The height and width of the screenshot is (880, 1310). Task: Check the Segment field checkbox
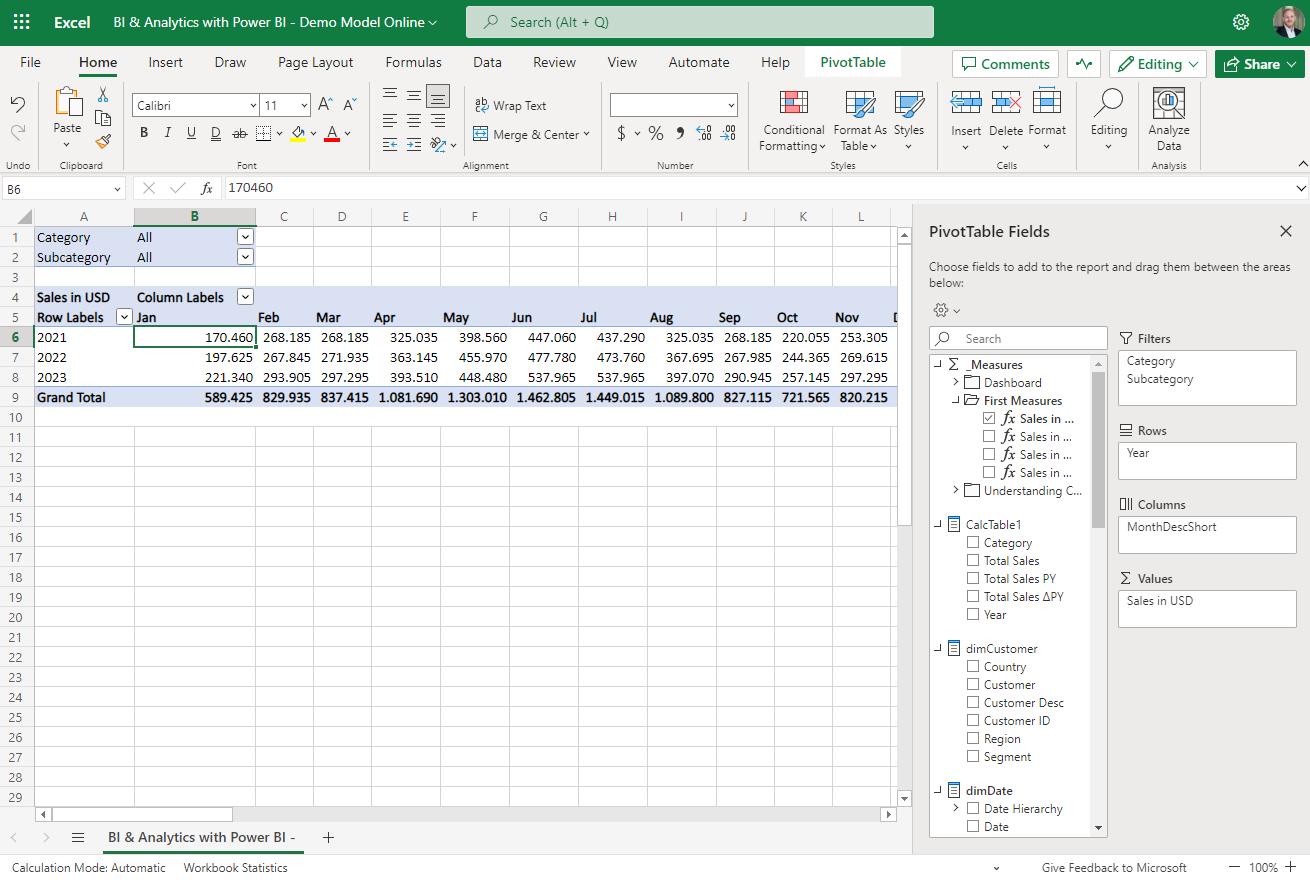[973, 757]
